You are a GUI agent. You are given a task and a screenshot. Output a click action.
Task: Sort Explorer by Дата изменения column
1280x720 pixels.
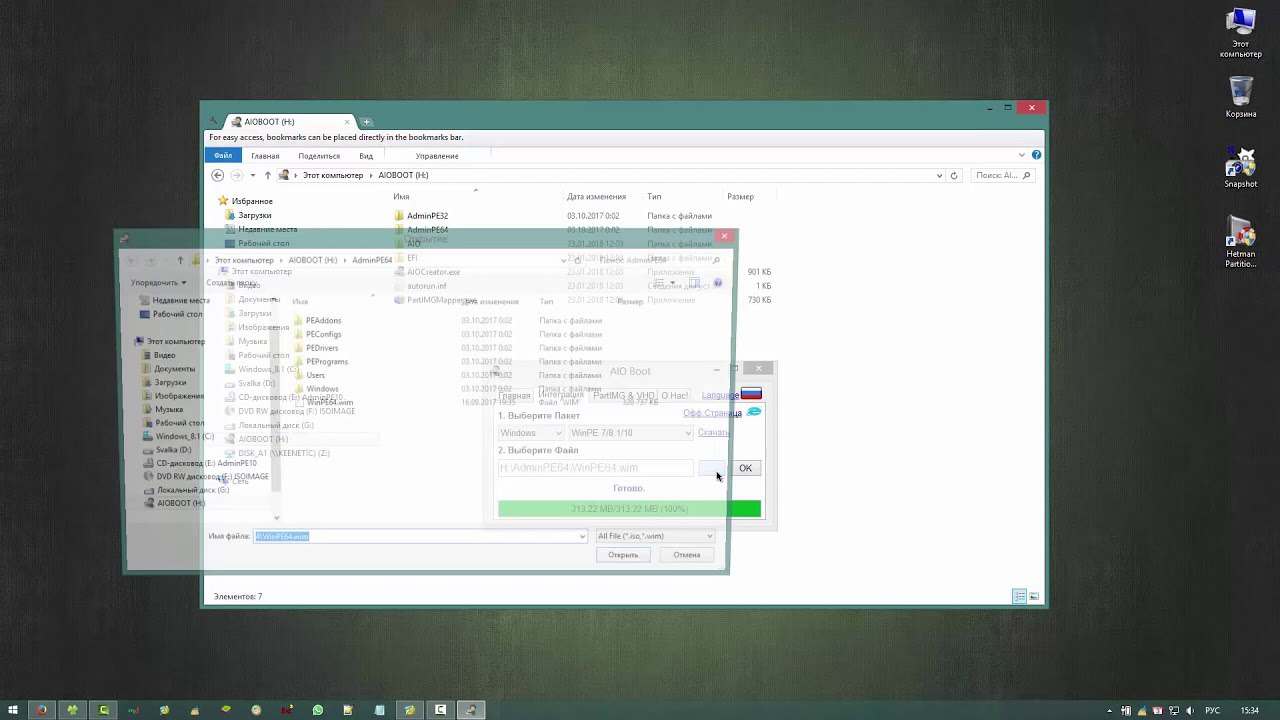click(596, 197)
